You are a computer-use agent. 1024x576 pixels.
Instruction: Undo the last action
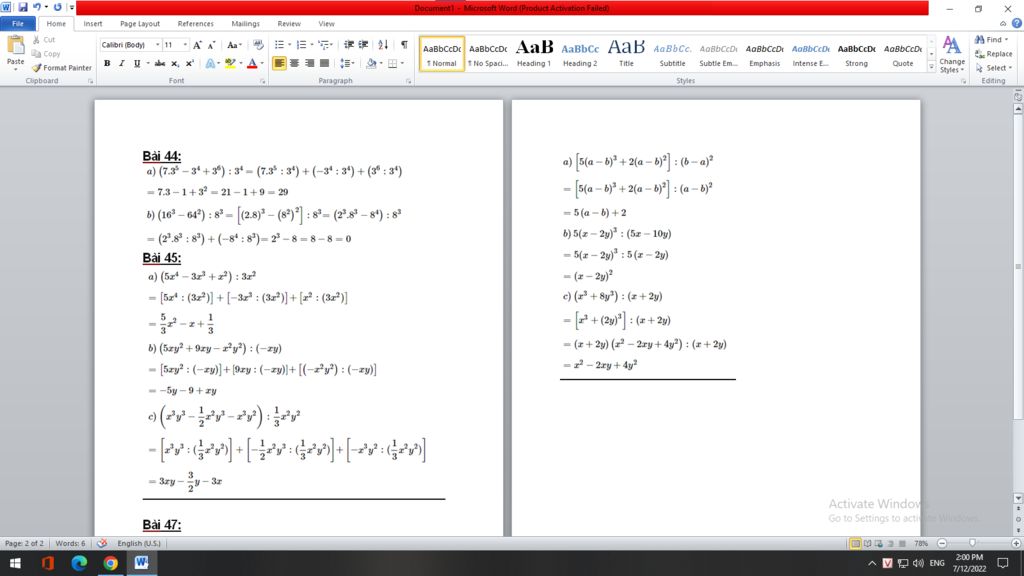tap(37, 7)
